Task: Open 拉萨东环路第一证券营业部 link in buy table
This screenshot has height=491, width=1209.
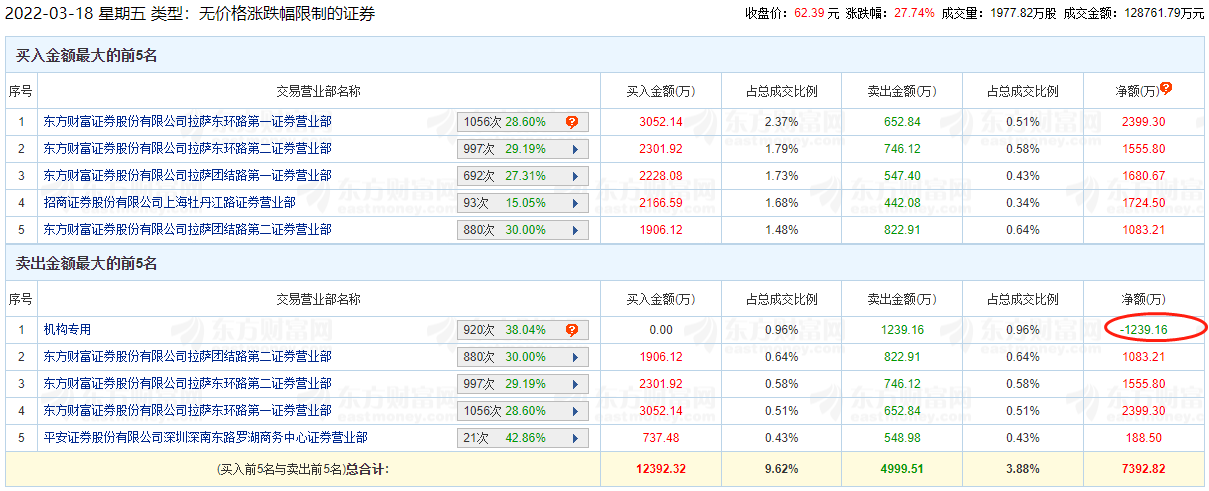Action: pyautogui.click(x=187, y=122)
